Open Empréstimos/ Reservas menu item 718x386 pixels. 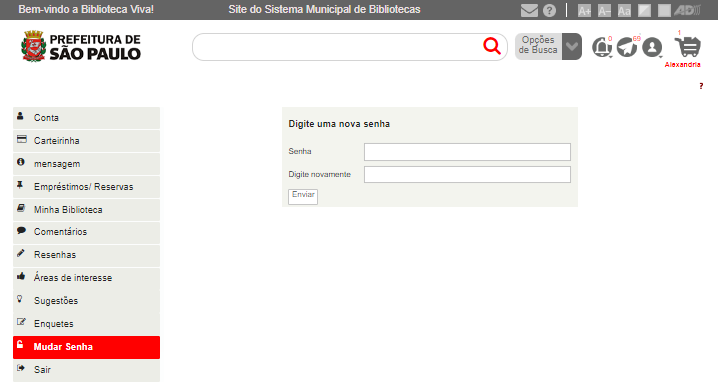point(87,187)
